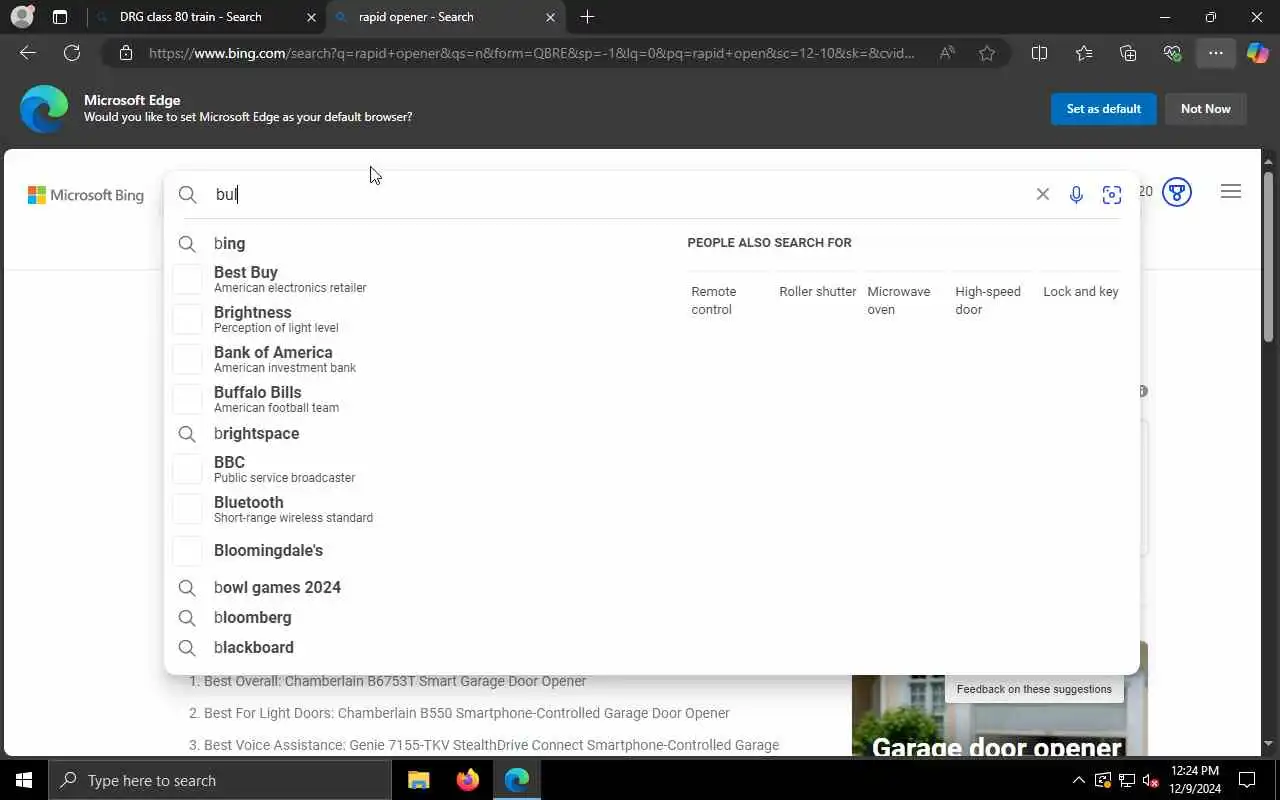Open Firefox from the taskbar
This screenshot has width=1280, height=800.
pyautogui.click(x=467, y=780)
